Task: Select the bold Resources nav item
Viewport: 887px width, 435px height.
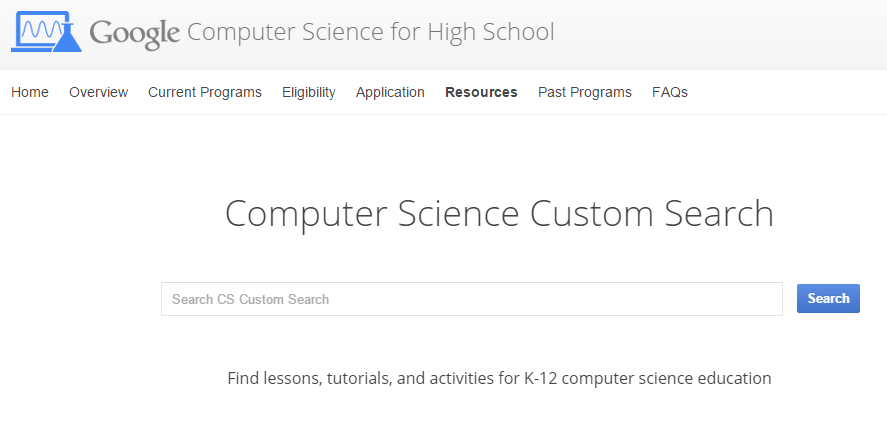Action: [x=481, y=92]
